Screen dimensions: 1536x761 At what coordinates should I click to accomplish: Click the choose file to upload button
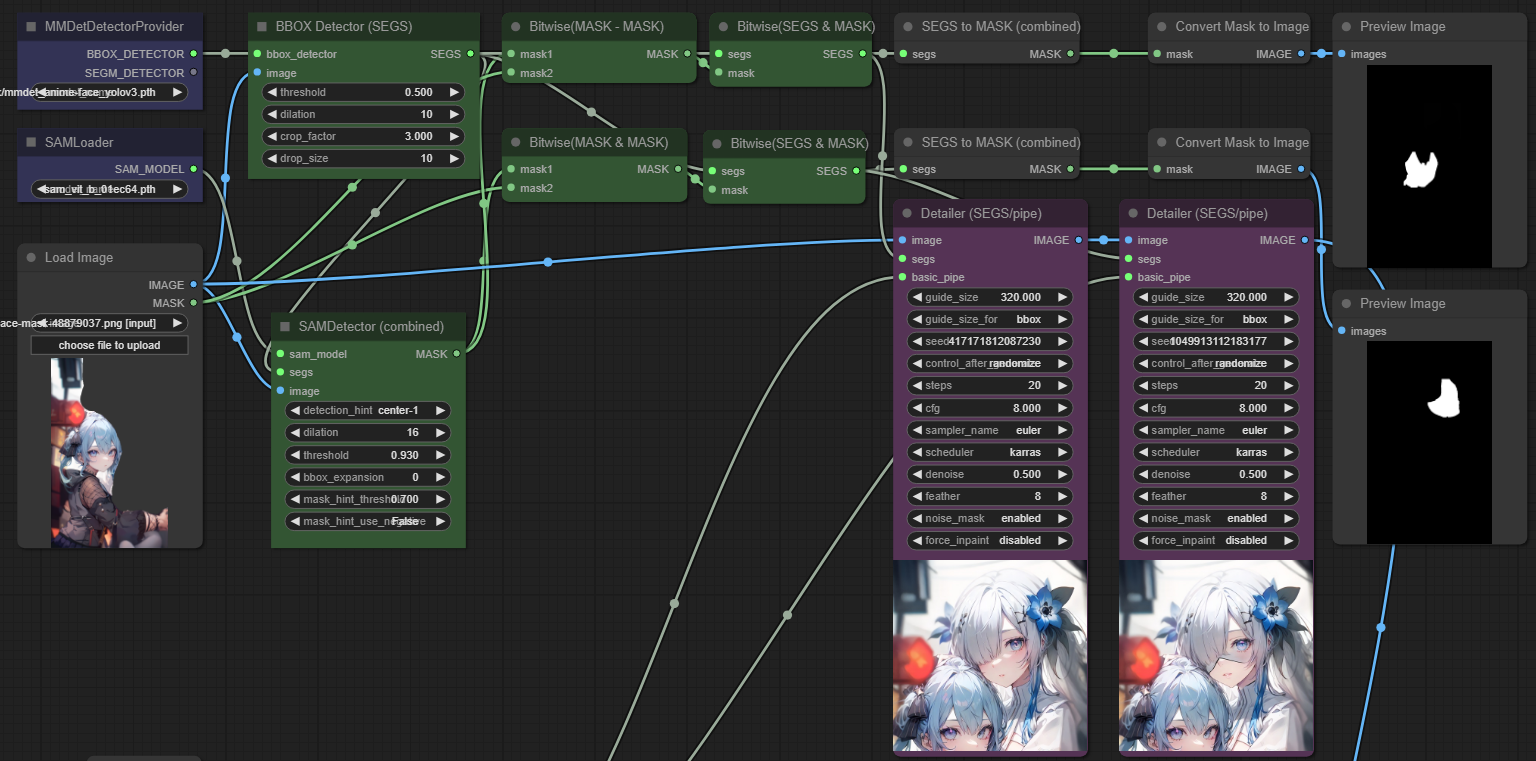coord(109,345)
